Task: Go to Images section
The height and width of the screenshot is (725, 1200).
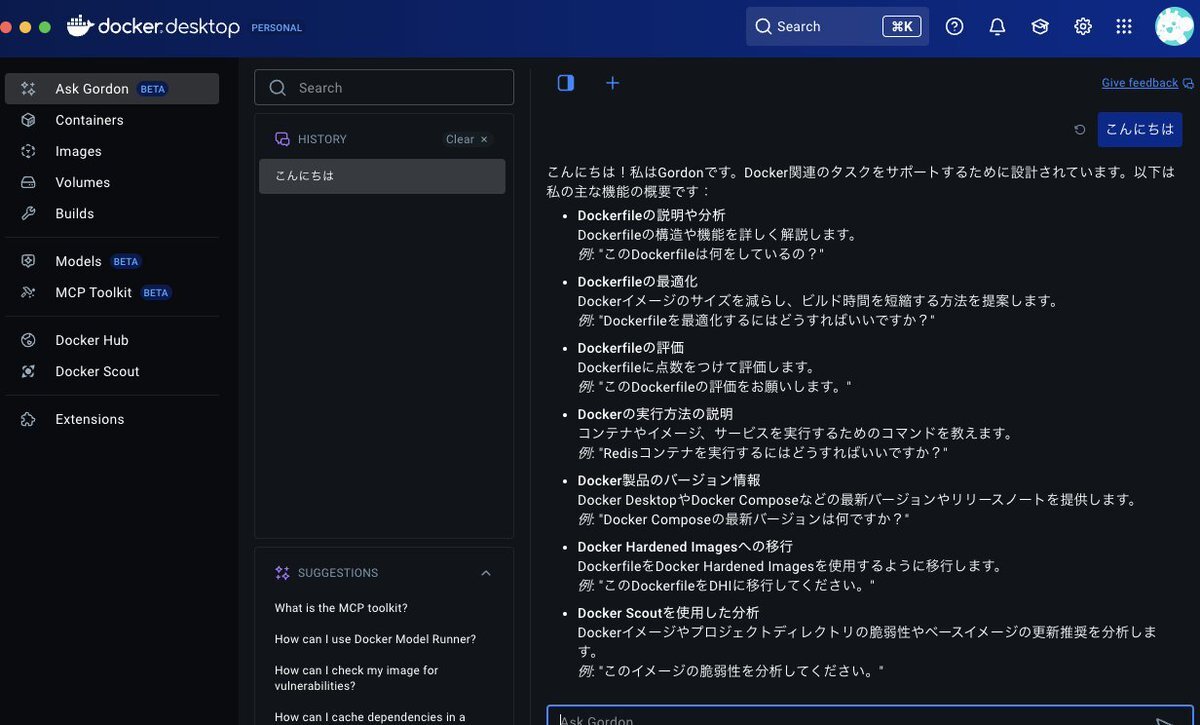Action: 112,151
